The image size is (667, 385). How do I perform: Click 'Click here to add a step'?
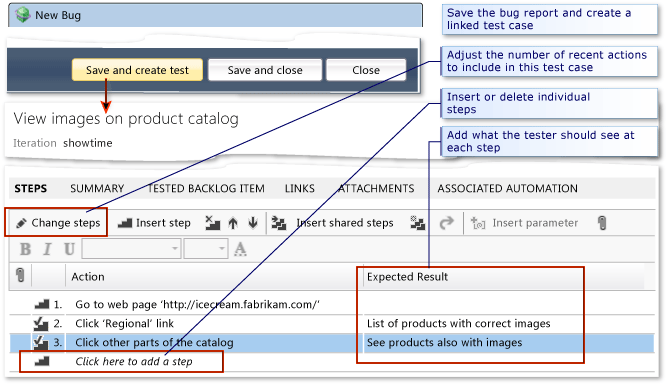click(134, 361)
